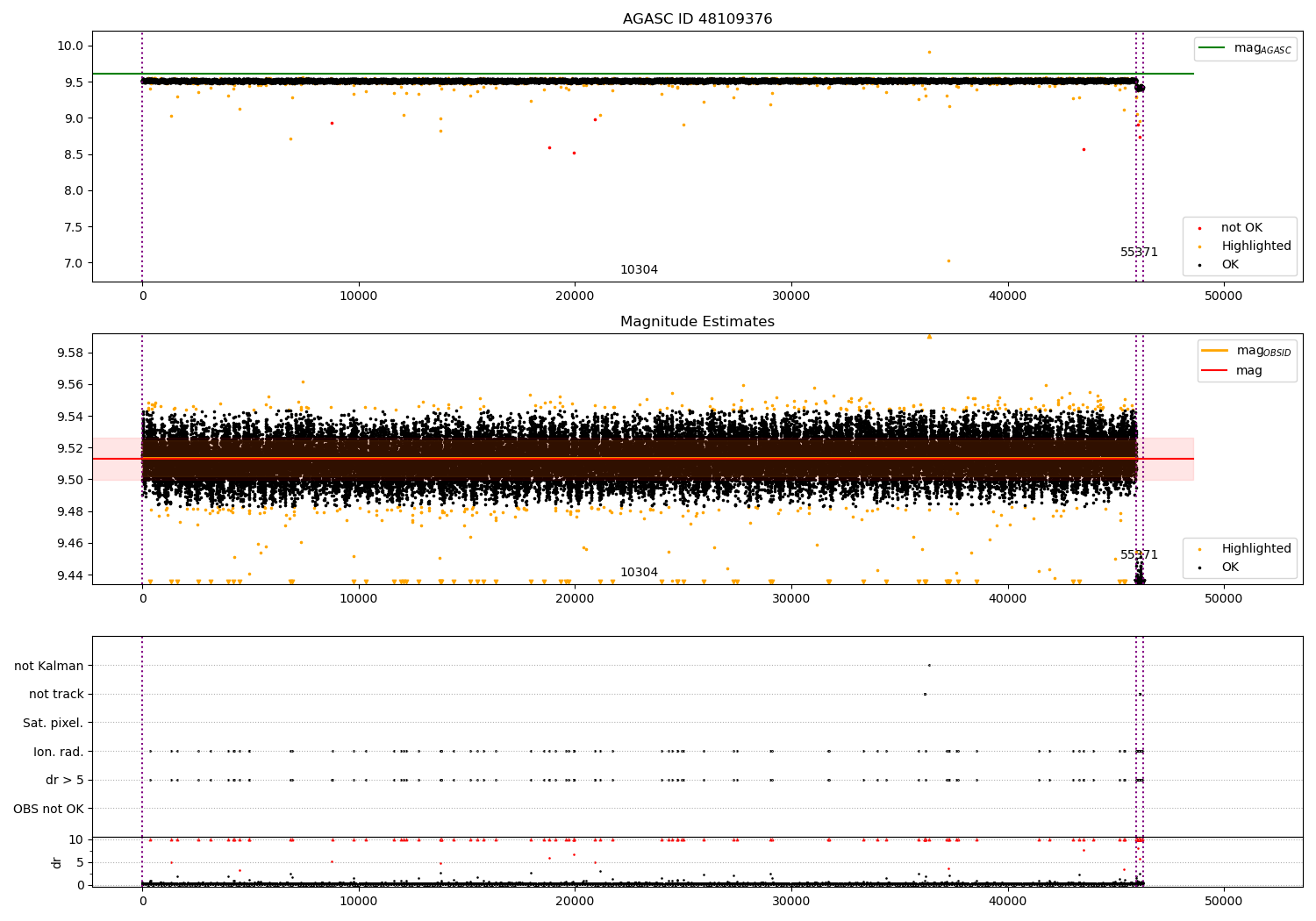Click the "8.5" y-tick label in top panel
Screen dimensions: 1316x921
point(74,155)
